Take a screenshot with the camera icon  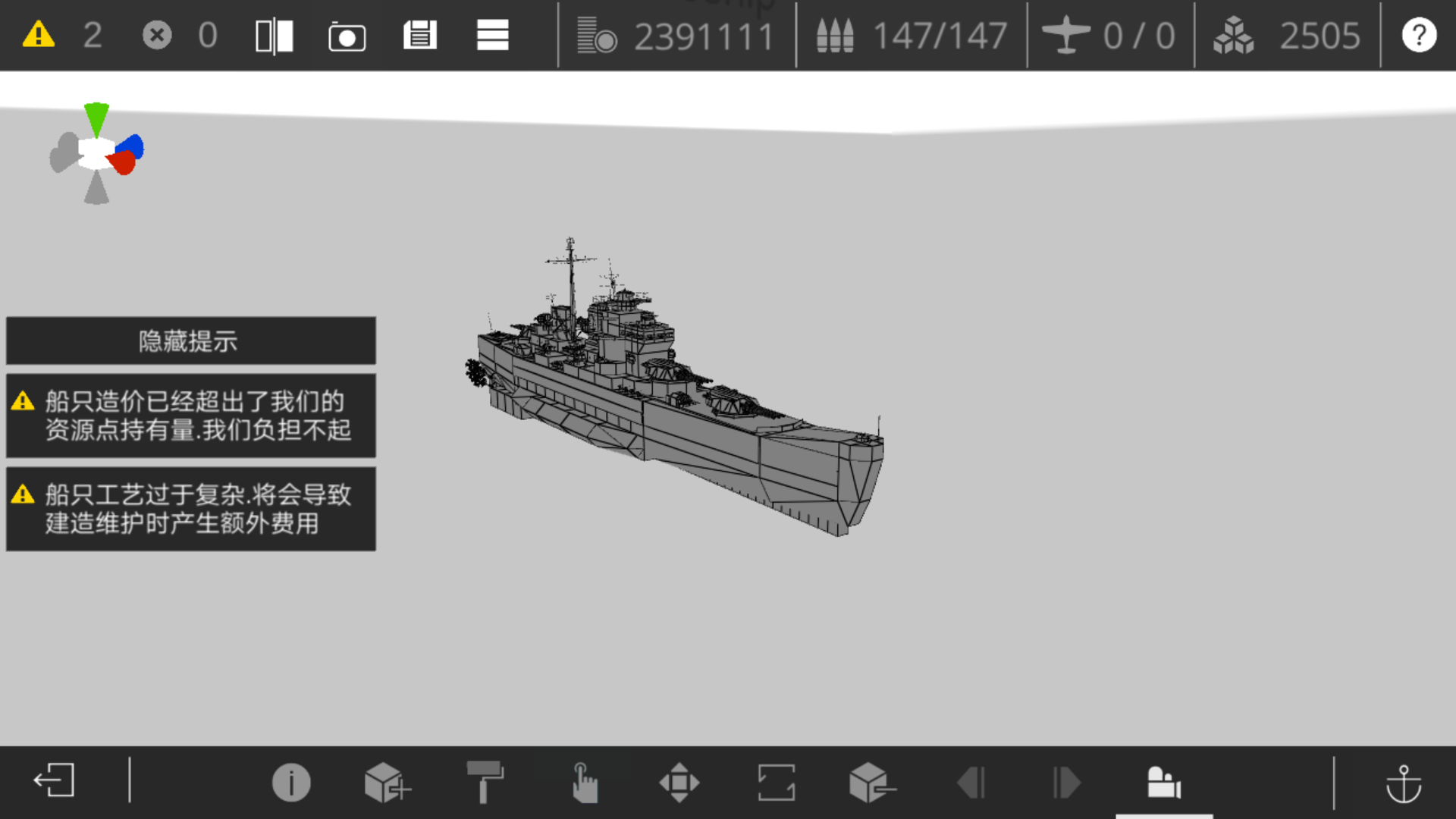347,36
